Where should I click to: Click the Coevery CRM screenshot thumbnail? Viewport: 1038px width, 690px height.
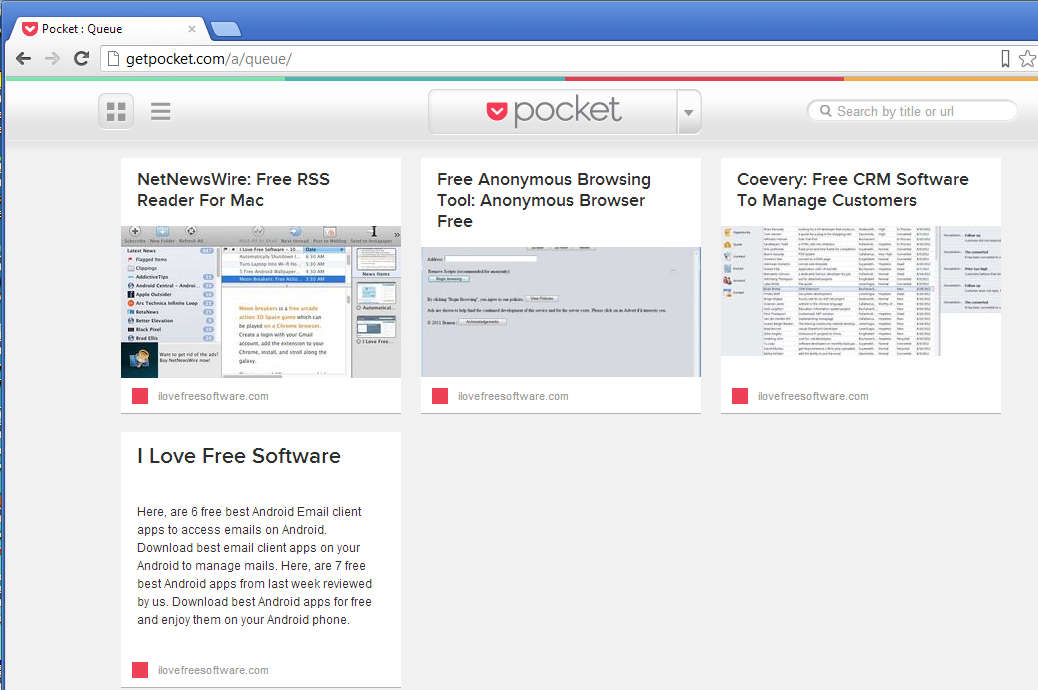point(861,291)
